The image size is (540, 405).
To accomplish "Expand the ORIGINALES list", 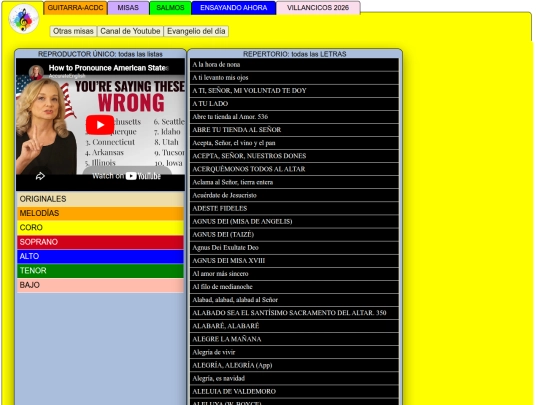I will [x=100, y=199].
